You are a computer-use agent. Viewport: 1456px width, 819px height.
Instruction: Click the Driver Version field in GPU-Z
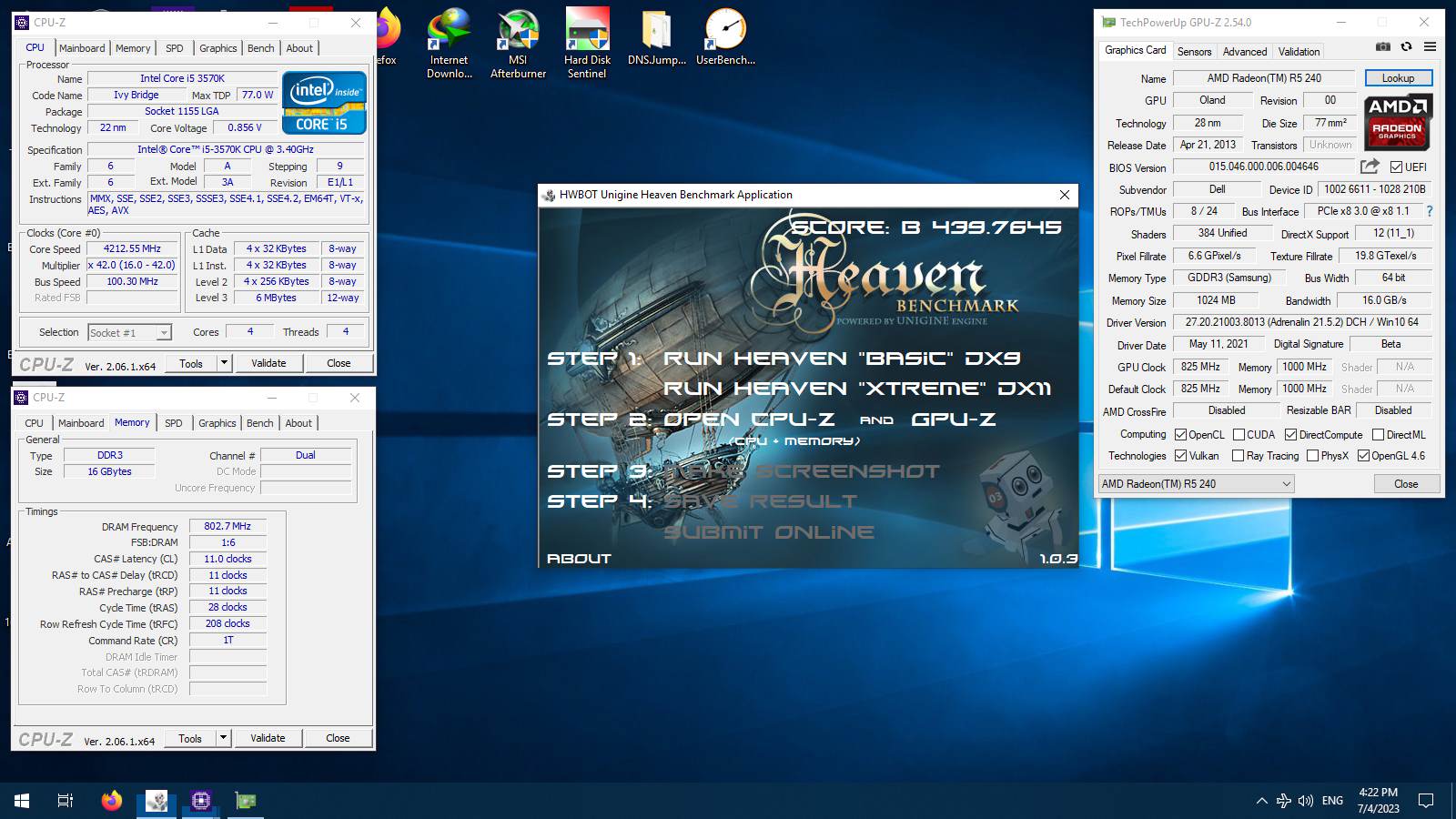click(1301, 322)
